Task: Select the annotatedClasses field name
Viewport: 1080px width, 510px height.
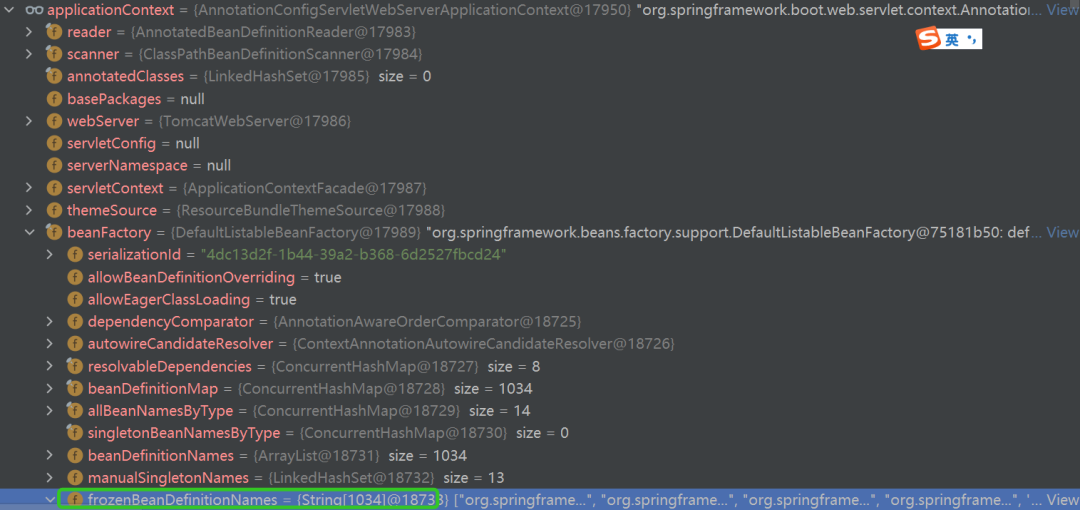Action: tap(125, 76)
